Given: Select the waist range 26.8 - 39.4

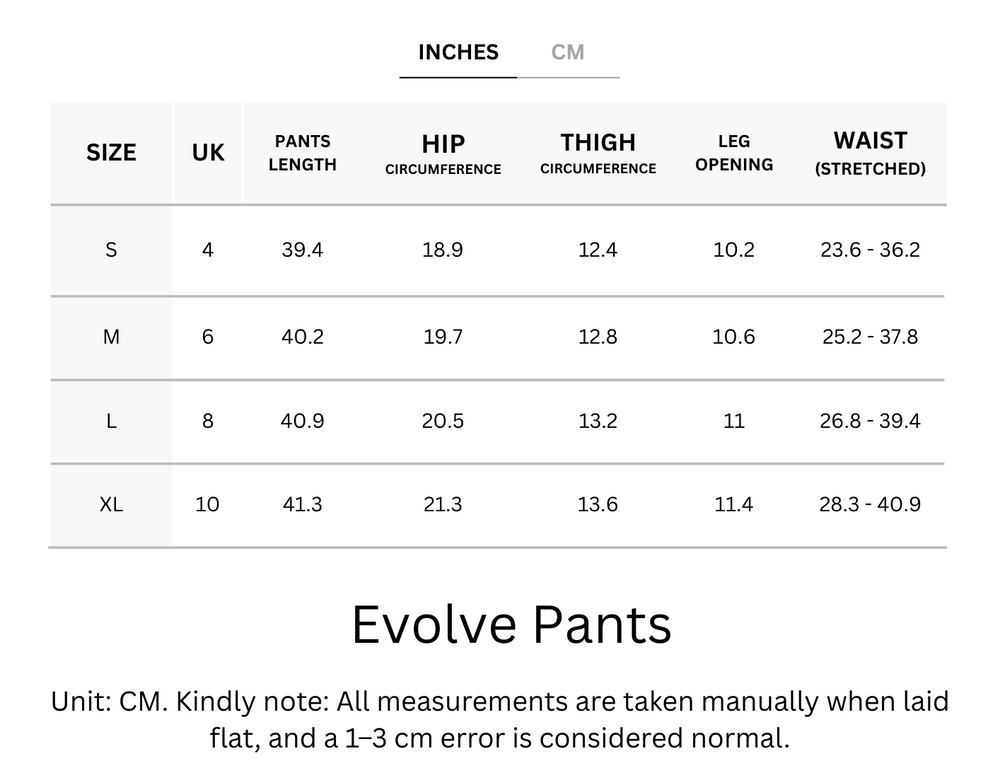Looking at the screenshot, I should click(869, 421).
